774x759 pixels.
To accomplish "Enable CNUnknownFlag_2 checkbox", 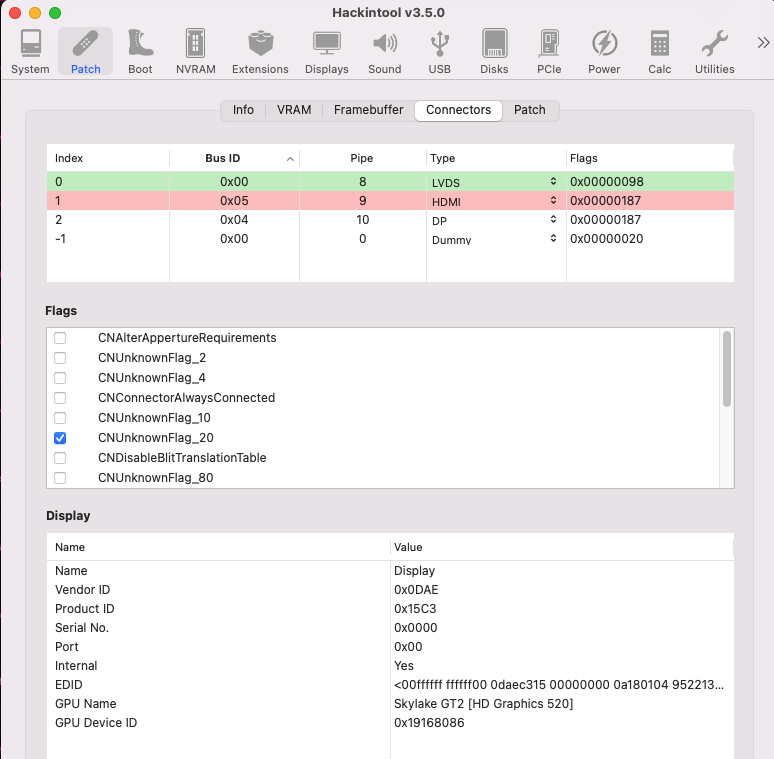I will (60, 358).
